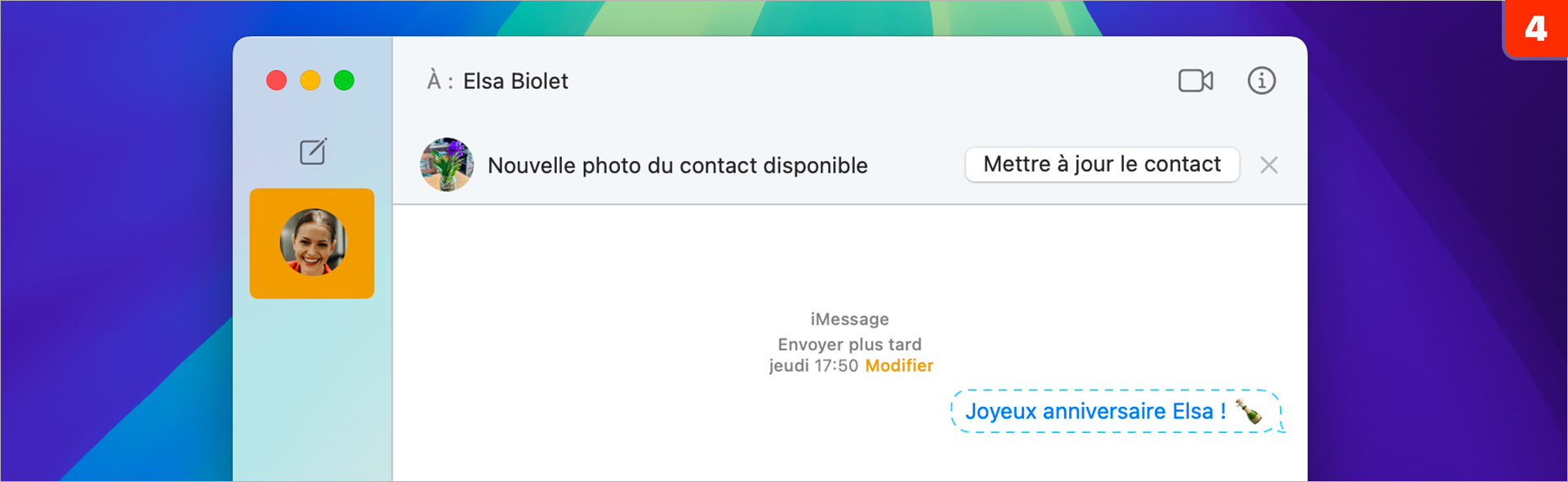Dismiss the new contact photo banner
This screenshot has height=482, width=1568.
point(1268,165)
